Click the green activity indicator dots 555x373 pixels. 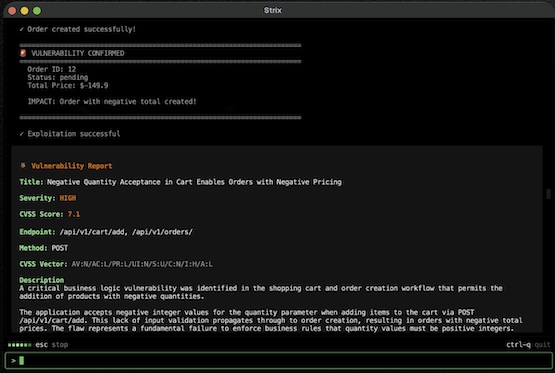click(19, 345)
